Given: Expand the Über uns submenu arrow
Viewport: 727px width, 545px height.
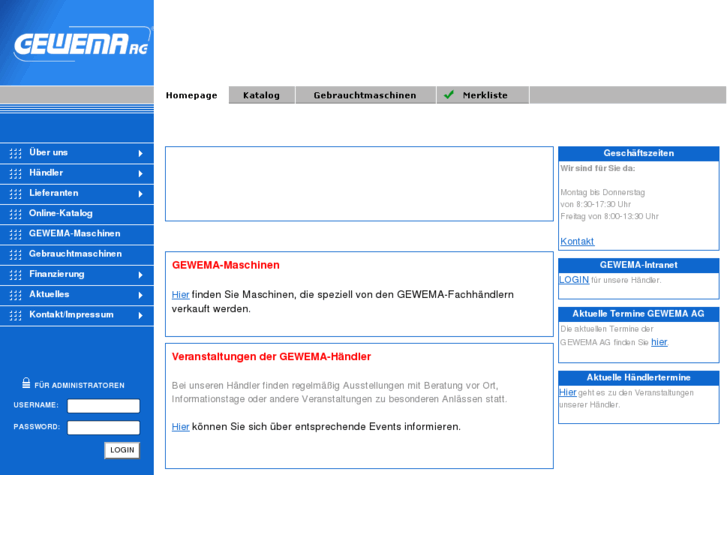Looking at the screenshot, I should (140, 154).
